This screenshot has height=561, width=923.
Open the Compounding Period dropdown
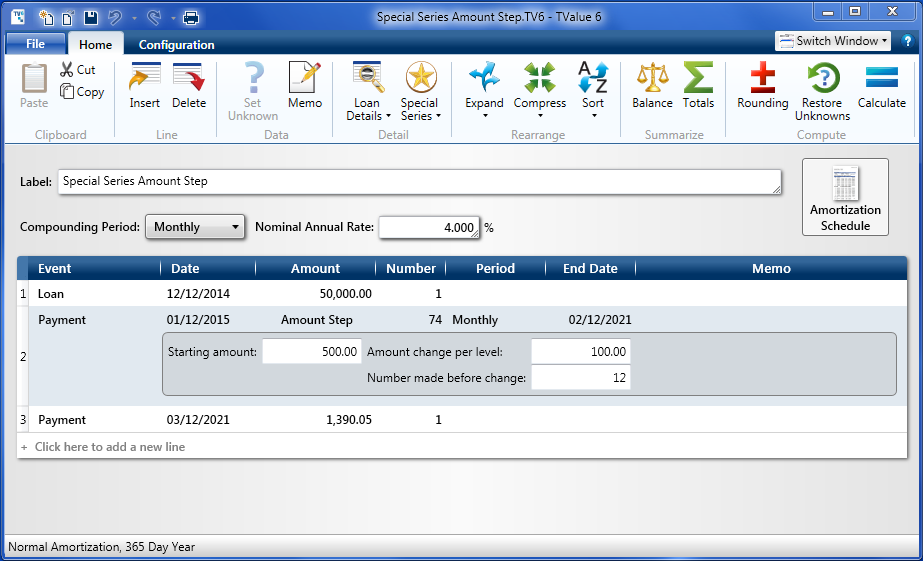[x=195, y=227]
